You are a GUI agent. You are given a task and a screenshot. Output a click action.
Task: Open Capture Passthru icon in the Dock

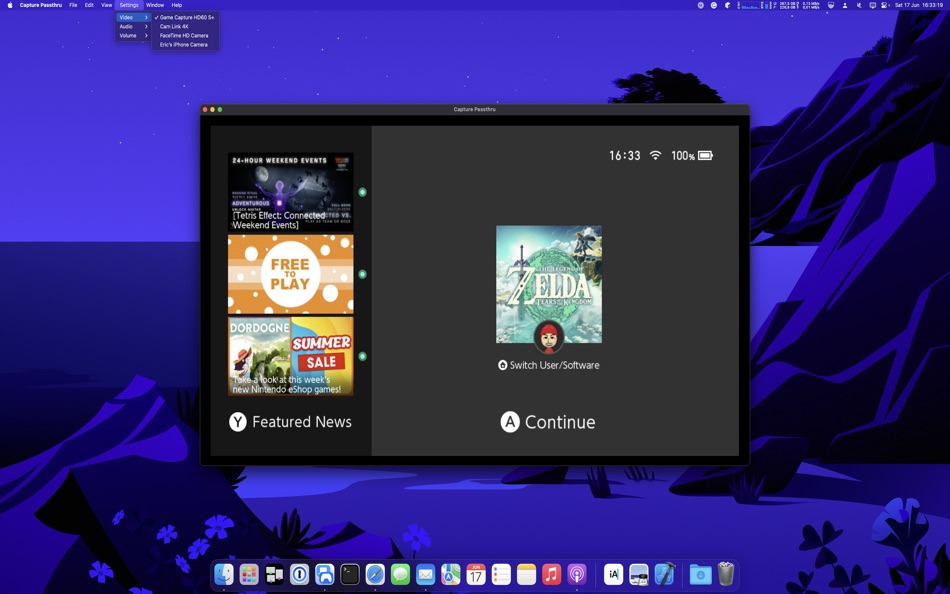(325, 573)
